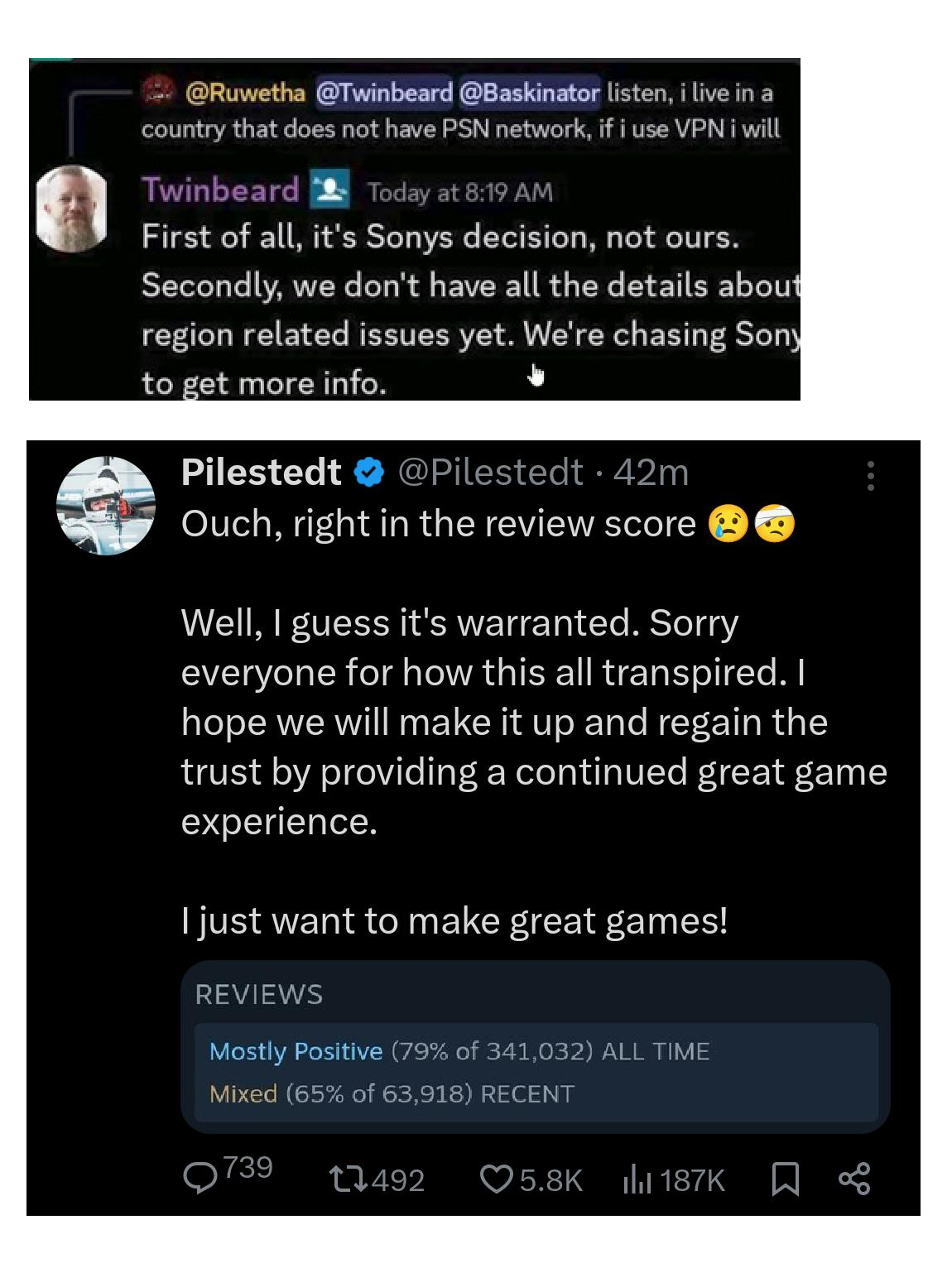Click the 42m tweet timestamp
Image resolution: width=952 pixels, height=1268 pixels.
pos(651,473)
